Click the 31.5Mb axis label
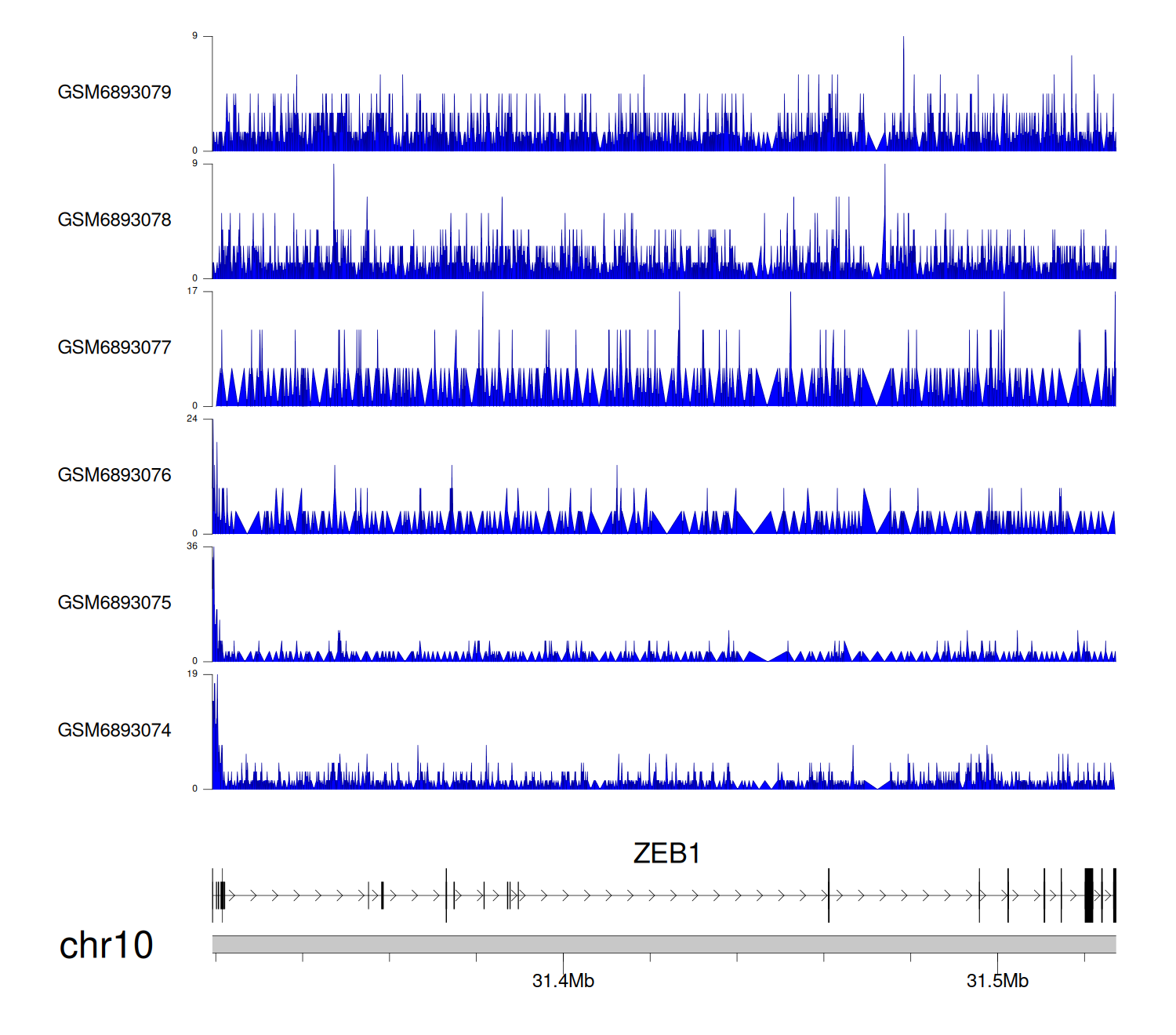Screen dimensions: 1176x1035 (997, 981)
